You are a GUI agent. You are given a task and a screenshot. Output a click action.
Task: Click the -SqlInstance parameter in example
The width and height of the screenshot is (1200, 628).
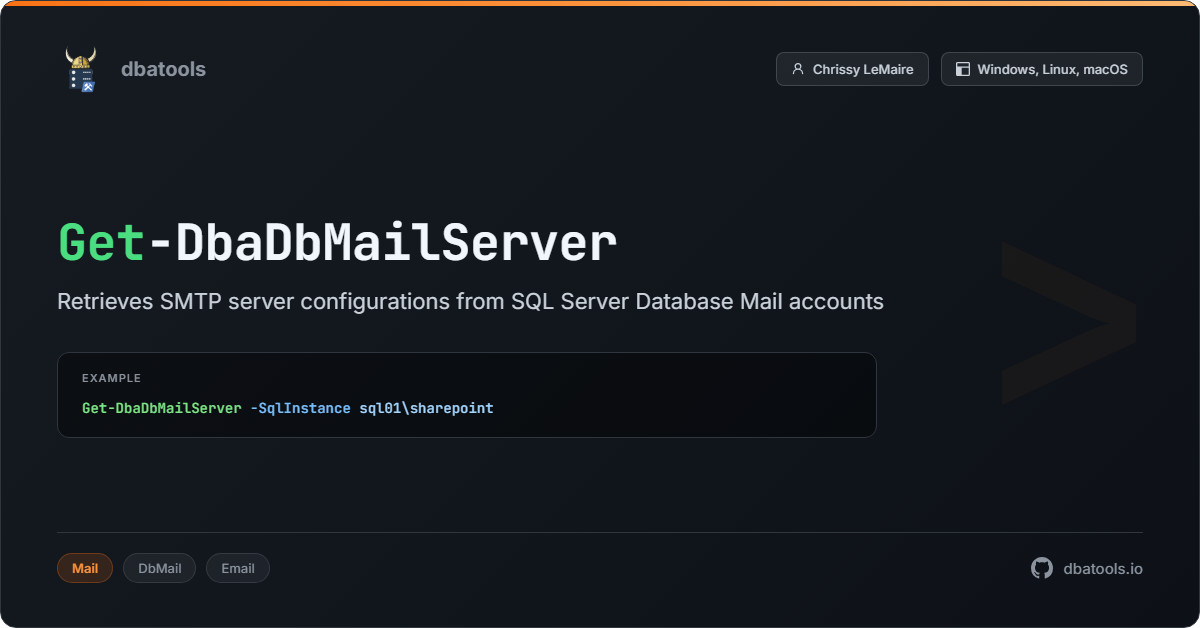click(300, 408)
